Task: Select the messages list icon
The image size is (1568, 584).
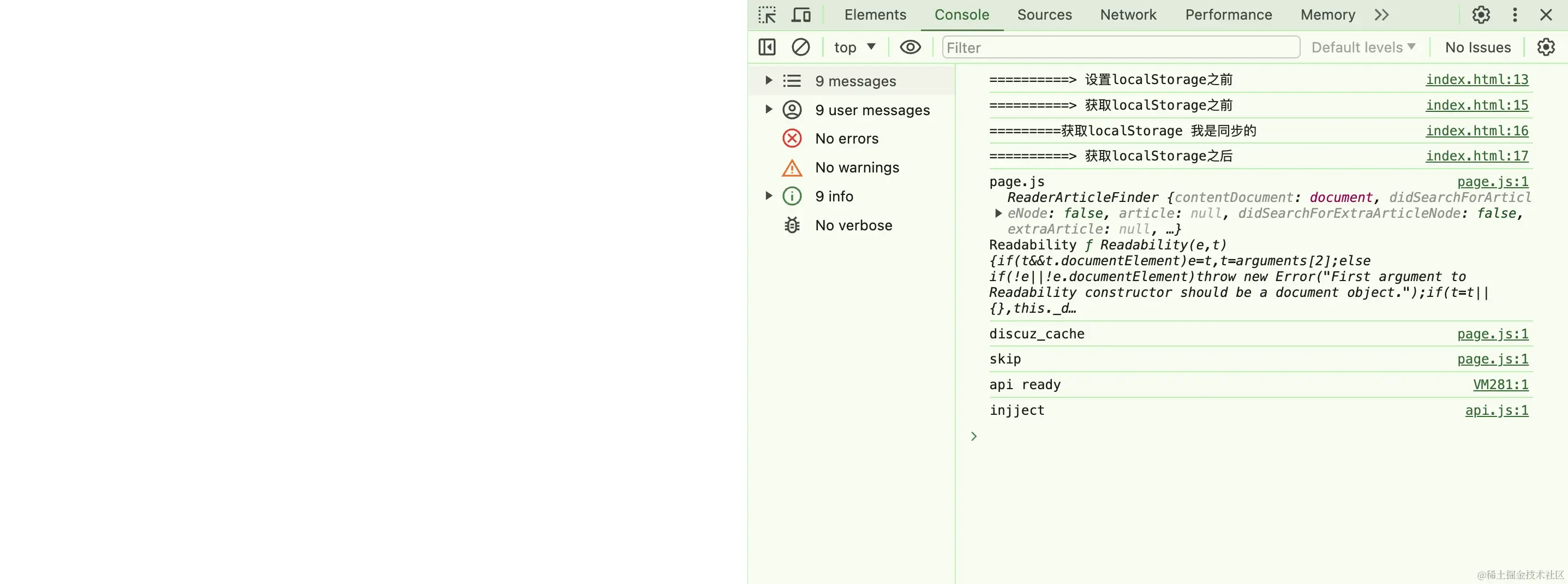Action: (792, 80)
